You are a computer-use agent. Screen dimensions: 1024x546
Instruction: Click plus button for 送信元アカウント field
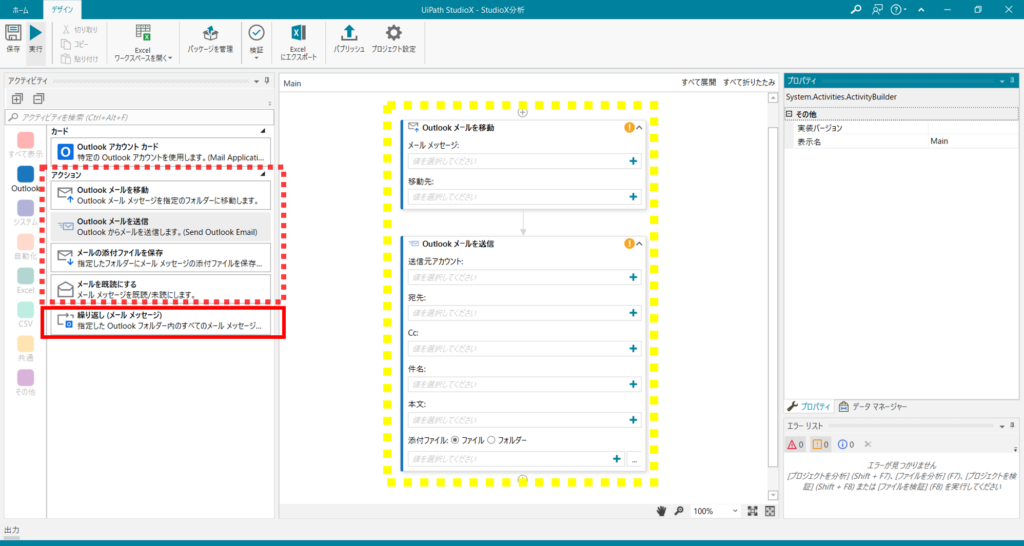633,277
